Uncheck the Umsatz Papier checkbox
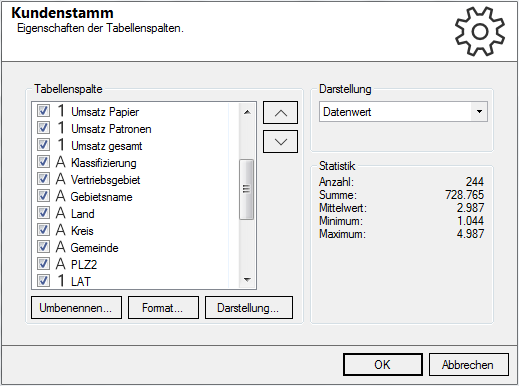Image resolution: width=519 pixels, height=386 pixels. [43, 111]
